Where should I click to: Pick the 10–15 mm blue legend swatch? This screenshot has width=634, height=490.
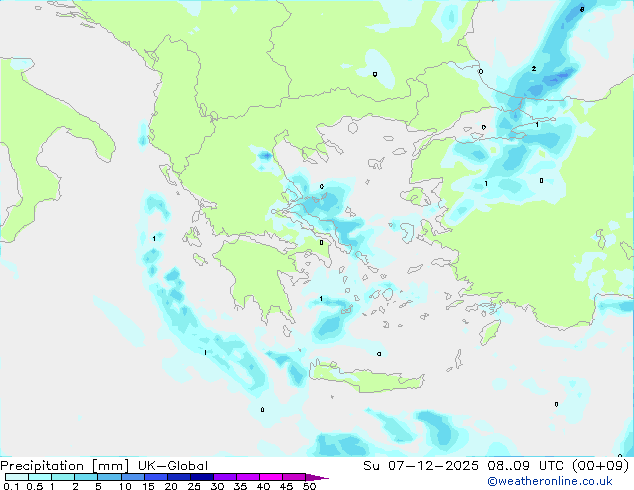pos(133,477)
